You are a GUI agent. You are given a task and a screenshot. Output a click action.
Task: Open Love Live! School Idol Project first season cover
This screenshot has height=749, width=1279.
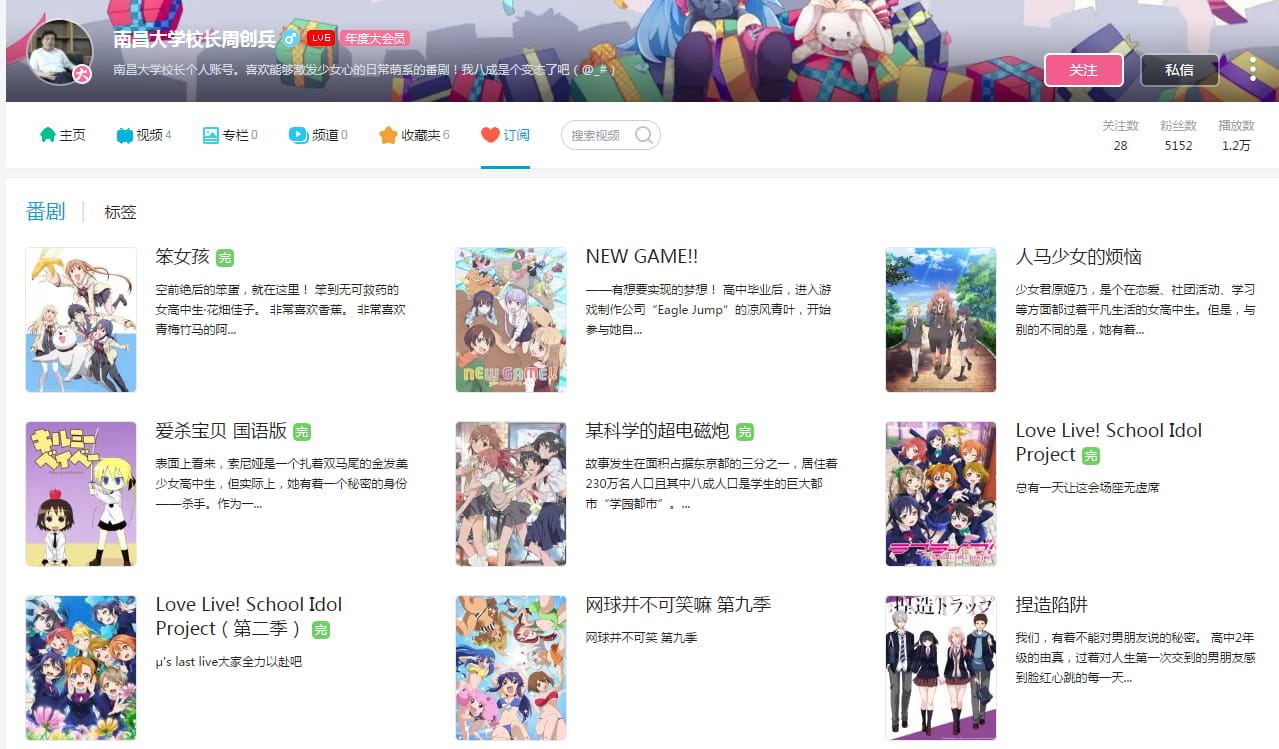[941, 494]
